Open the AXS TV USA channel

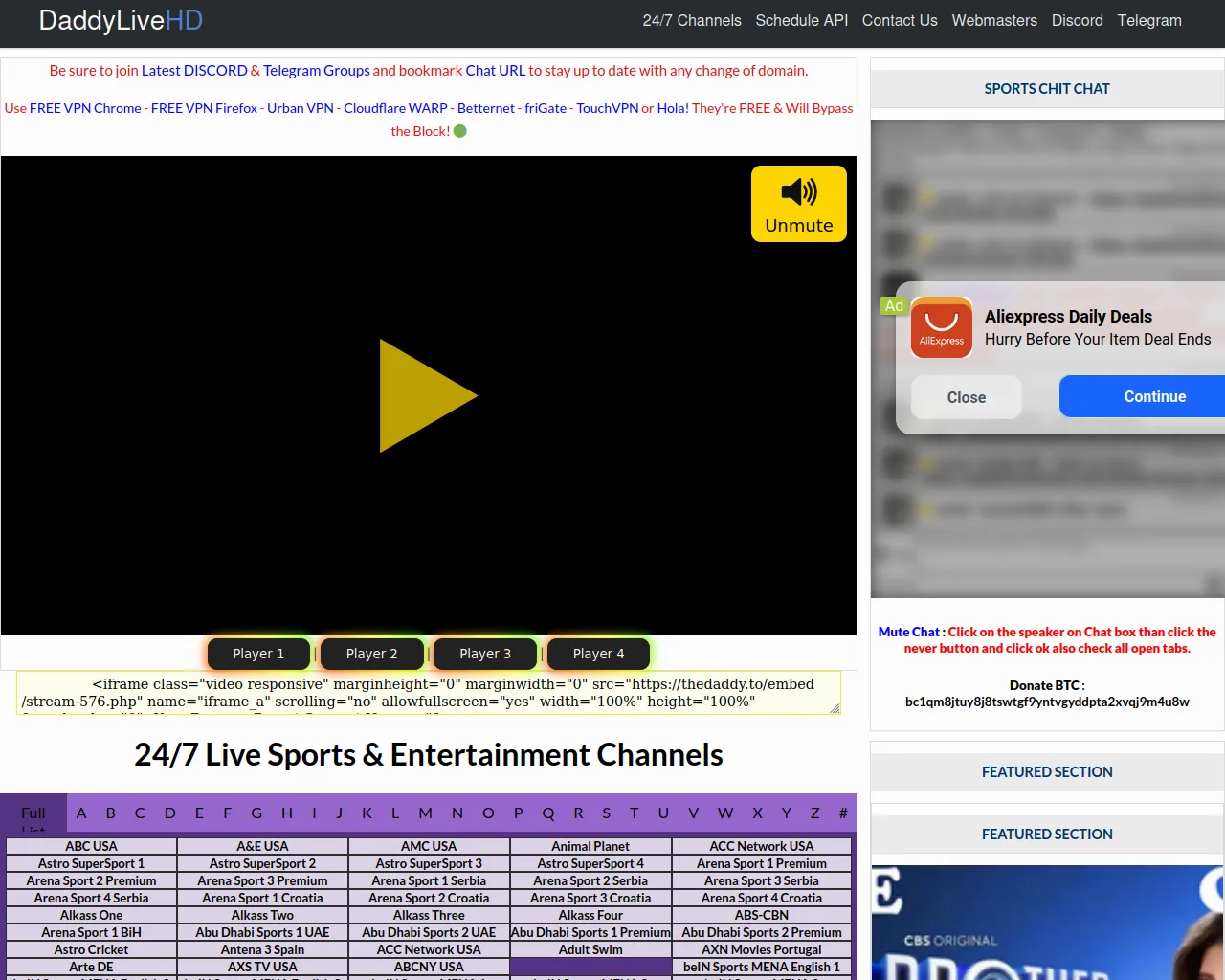pyautogui.click(x=262, y=967)
